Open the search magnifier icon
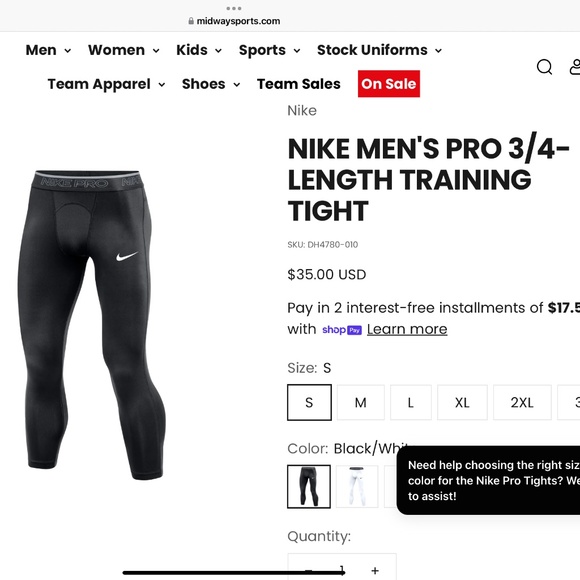This screenshot has height=580, width=580. pyautogui.click(x=544, y=67)
